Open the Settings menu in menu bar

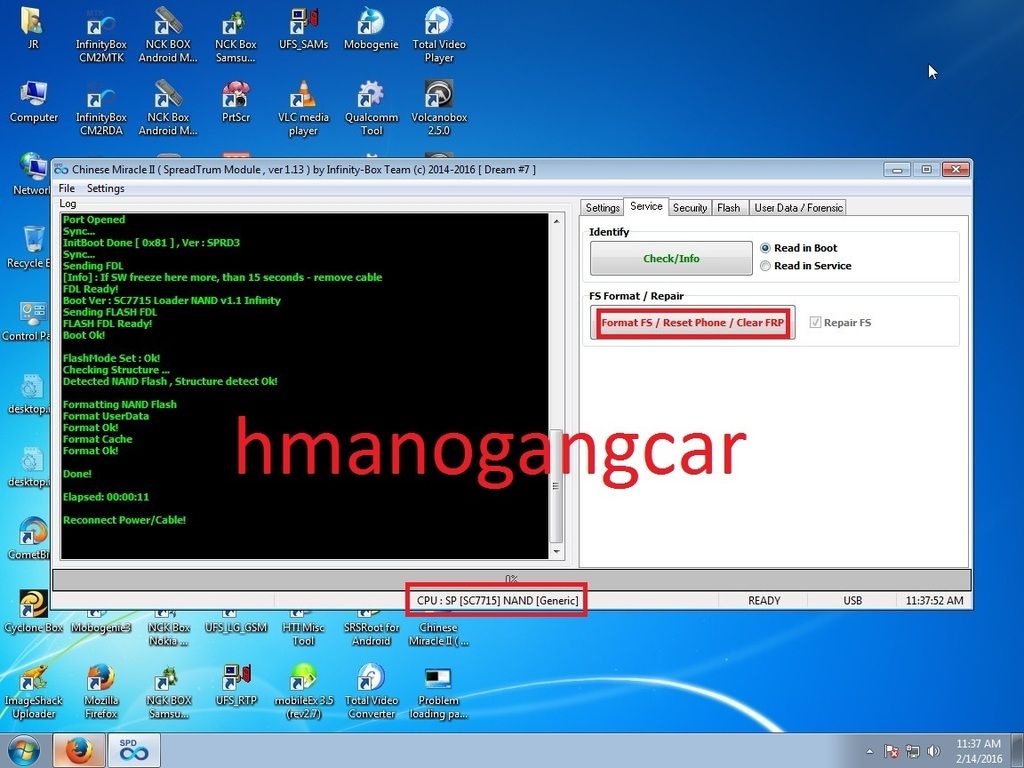click(x=105, y=188)
